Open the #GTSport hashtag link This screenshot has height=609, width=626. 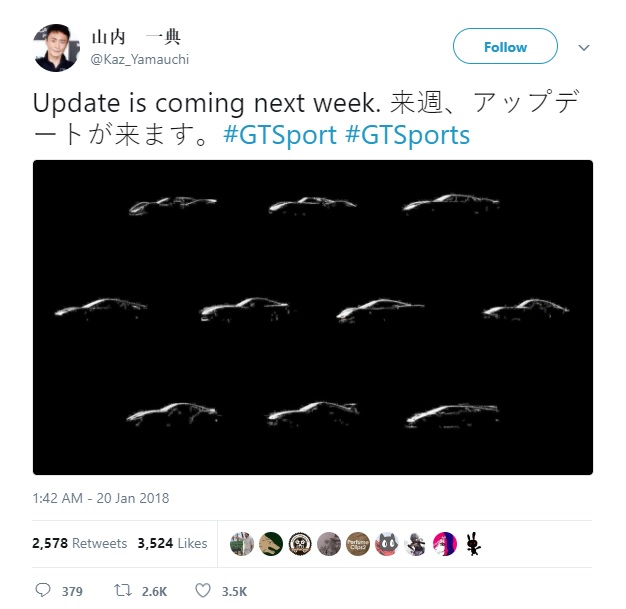click(x=280, y=135)
